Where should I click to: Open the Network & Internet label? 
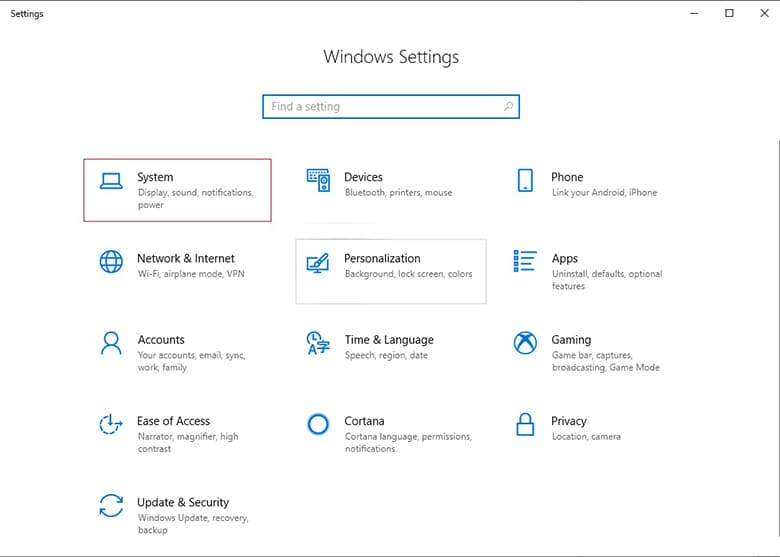pyautogui.click(x=186, y=259)
